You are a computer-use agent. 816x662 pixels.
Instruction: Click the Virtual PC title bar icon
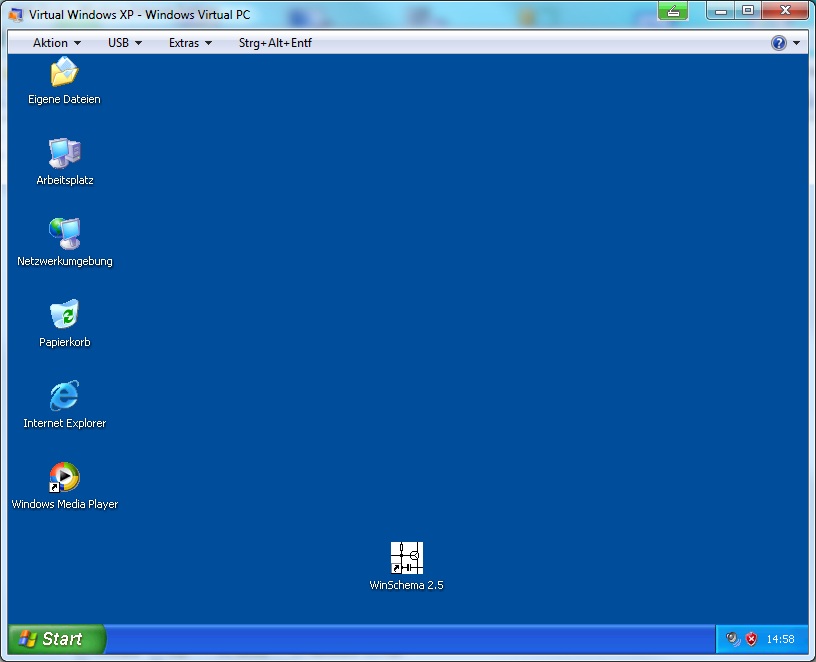[x=16, y=14]
